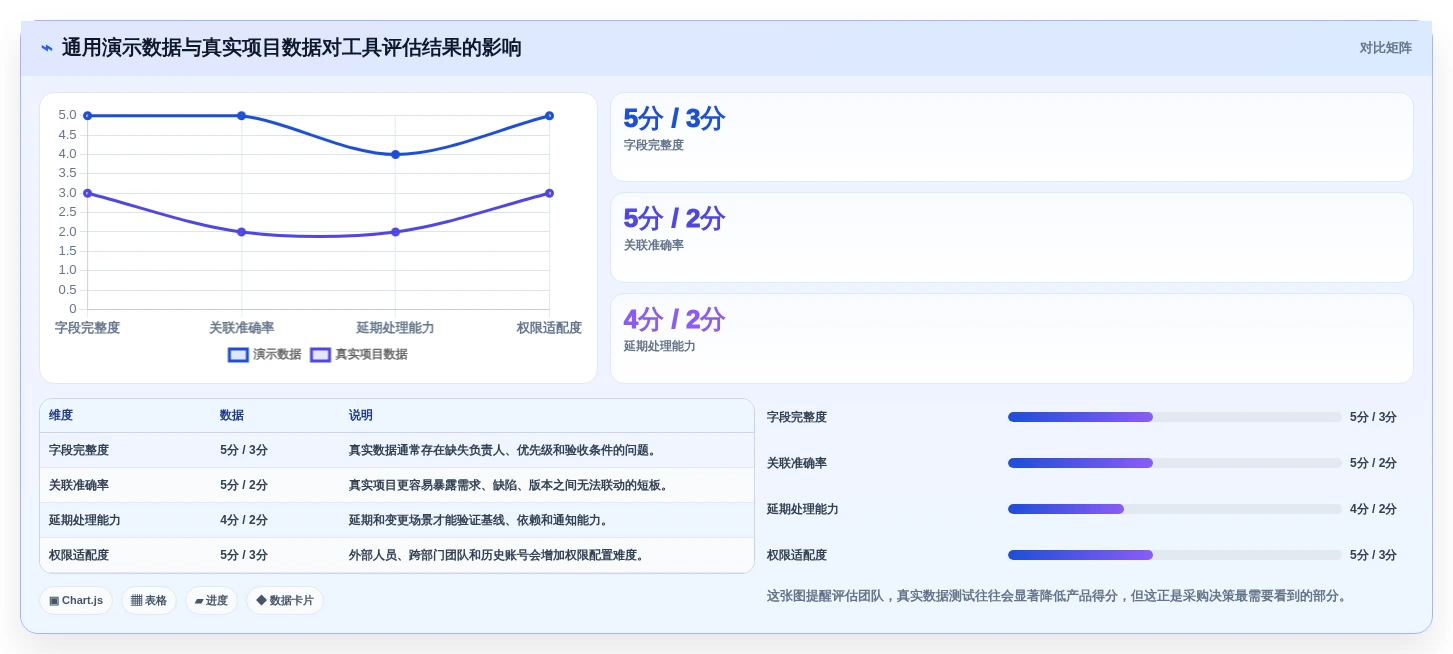Click the 关联准确率 progress row label
The image size is (1453, 654).
click(797, 463)
